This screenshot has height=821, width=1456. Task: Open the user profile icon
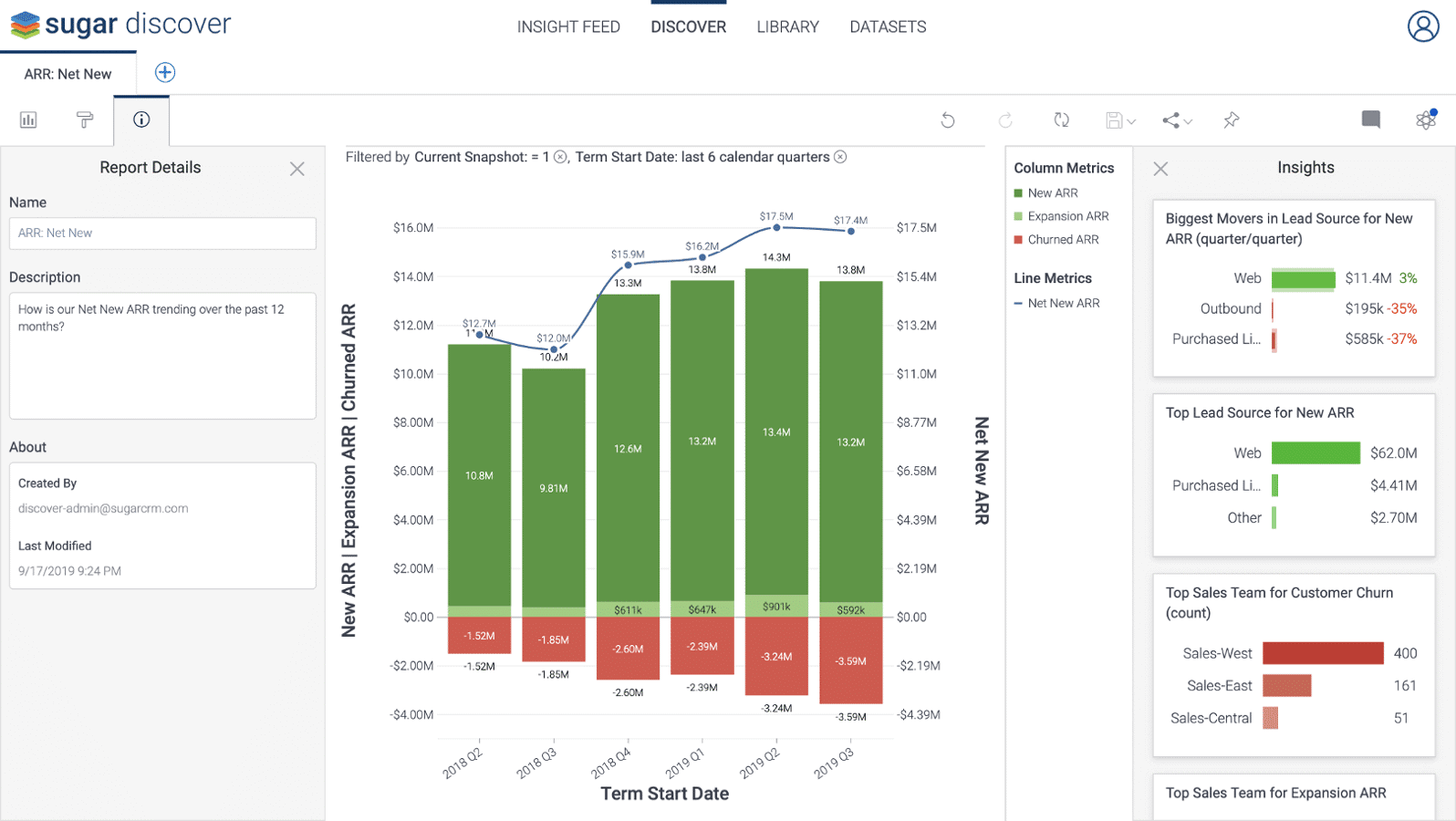click(1422, 26)
